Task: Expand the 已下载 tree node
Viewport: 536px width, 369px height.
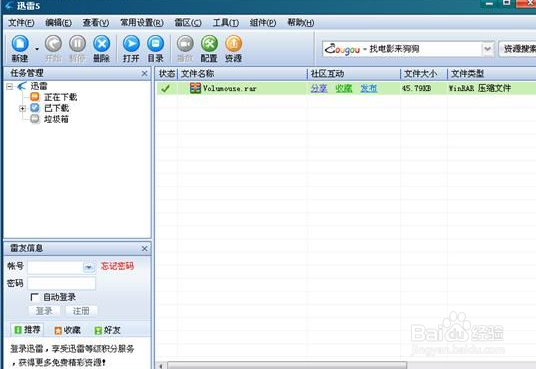Action: pyautogui.click(x=23, y=108)
